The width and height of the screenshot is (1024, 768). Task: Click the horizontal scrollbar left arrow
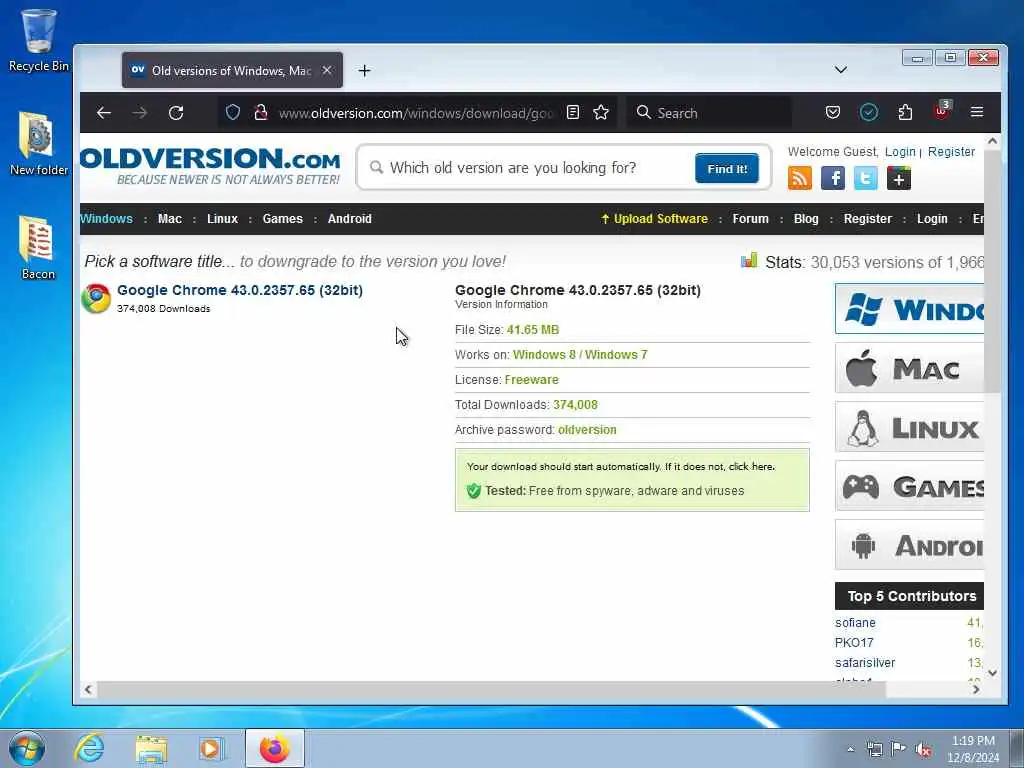click(x=88, y=689)
